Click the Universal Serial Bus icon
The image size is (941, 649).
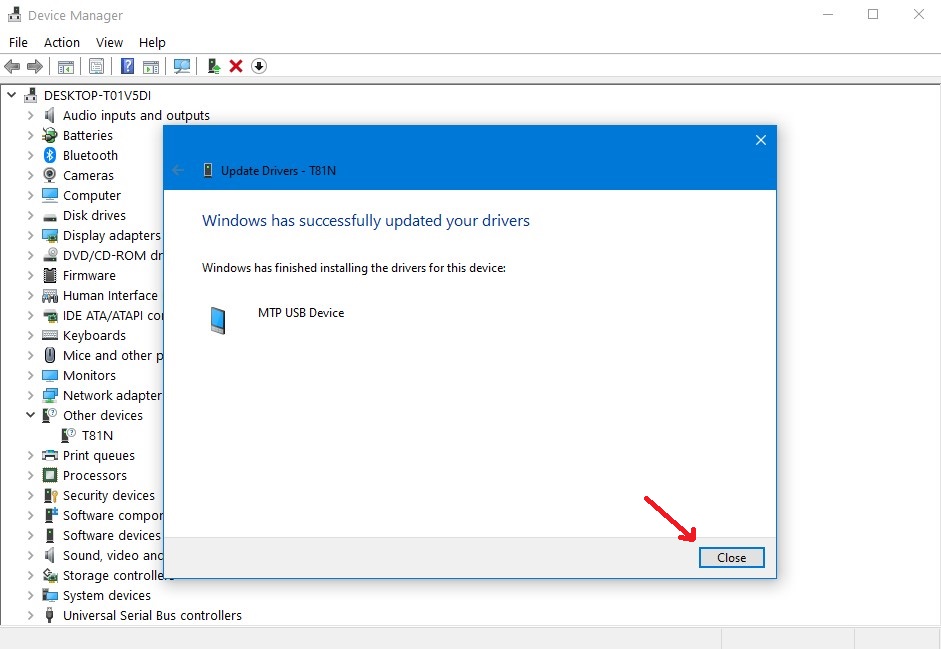[50, 615]
